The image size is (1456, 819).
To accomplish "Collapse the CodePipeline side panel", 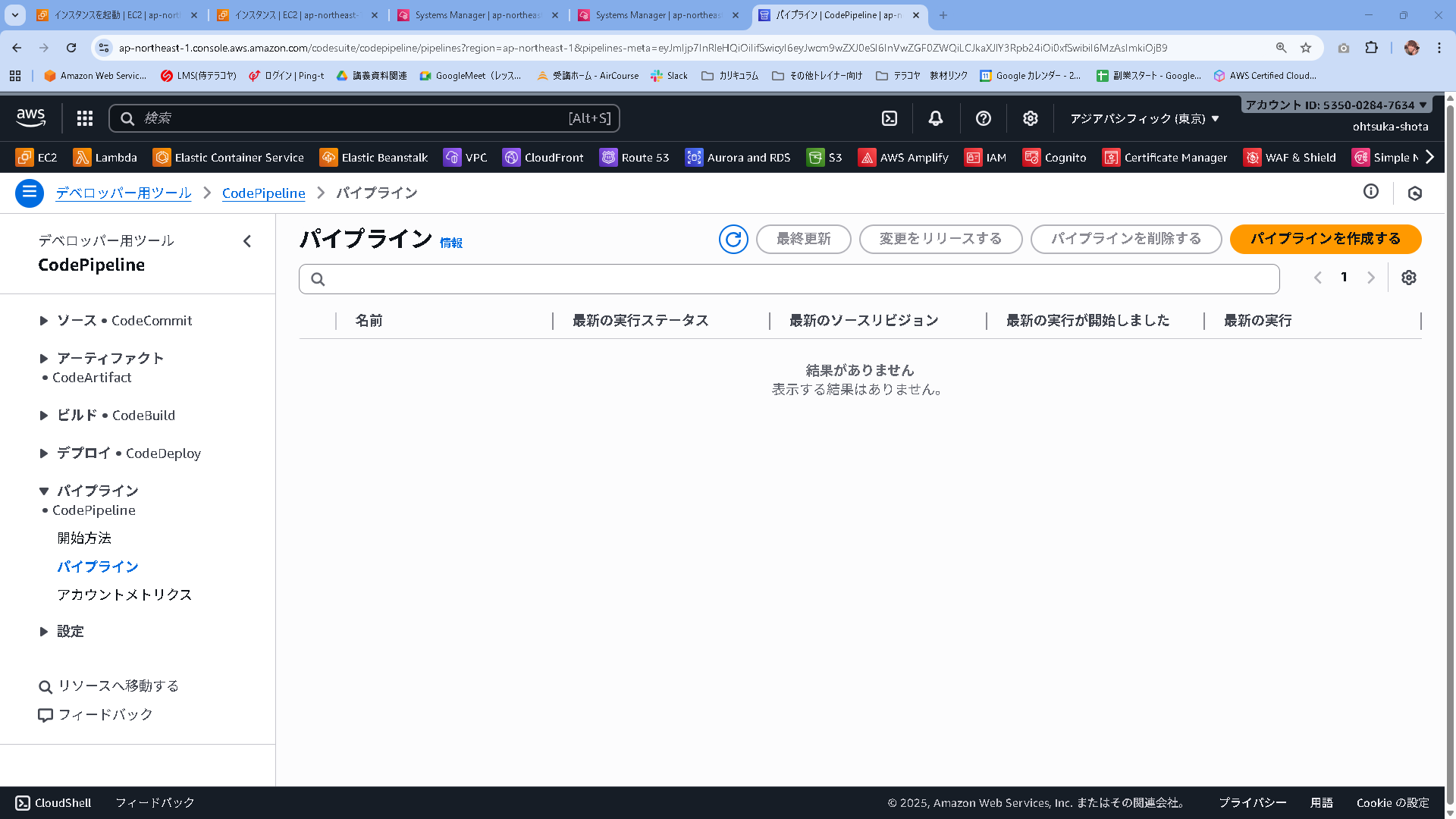I will 247,241.
